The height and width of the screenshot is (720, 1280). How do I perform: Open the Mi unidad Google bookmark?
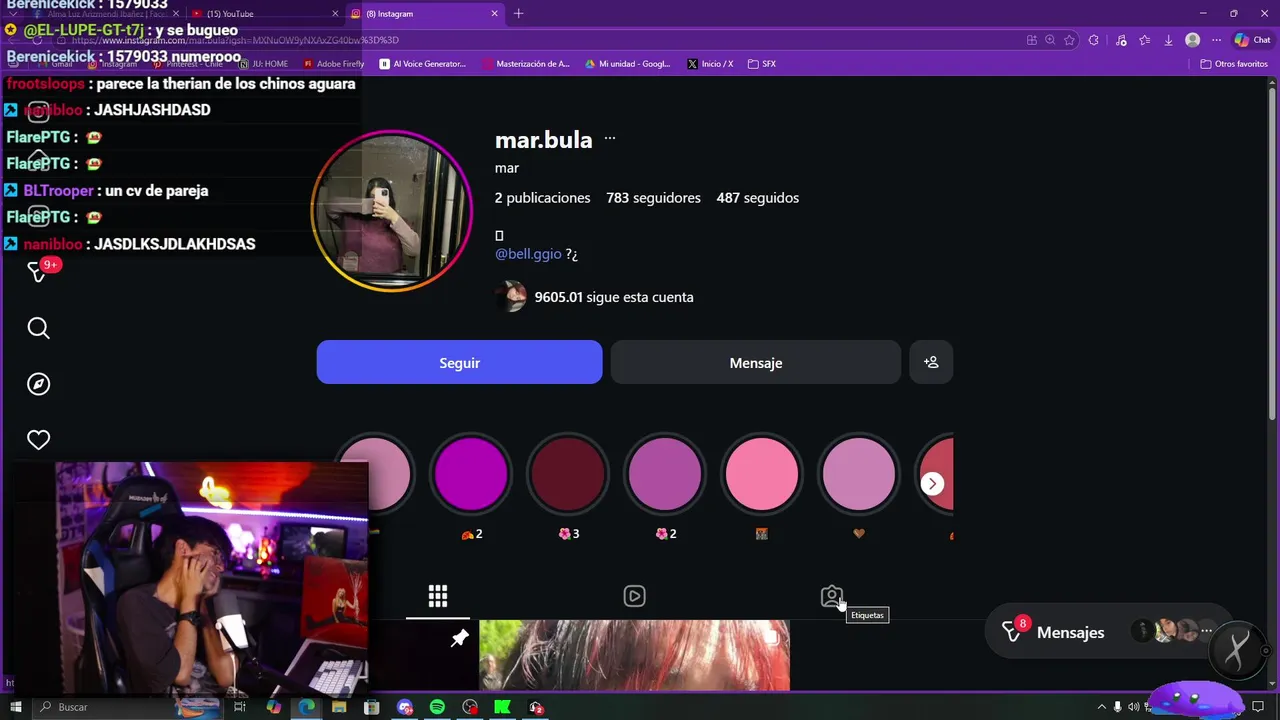pyautogui.click(x=628, y=64)
